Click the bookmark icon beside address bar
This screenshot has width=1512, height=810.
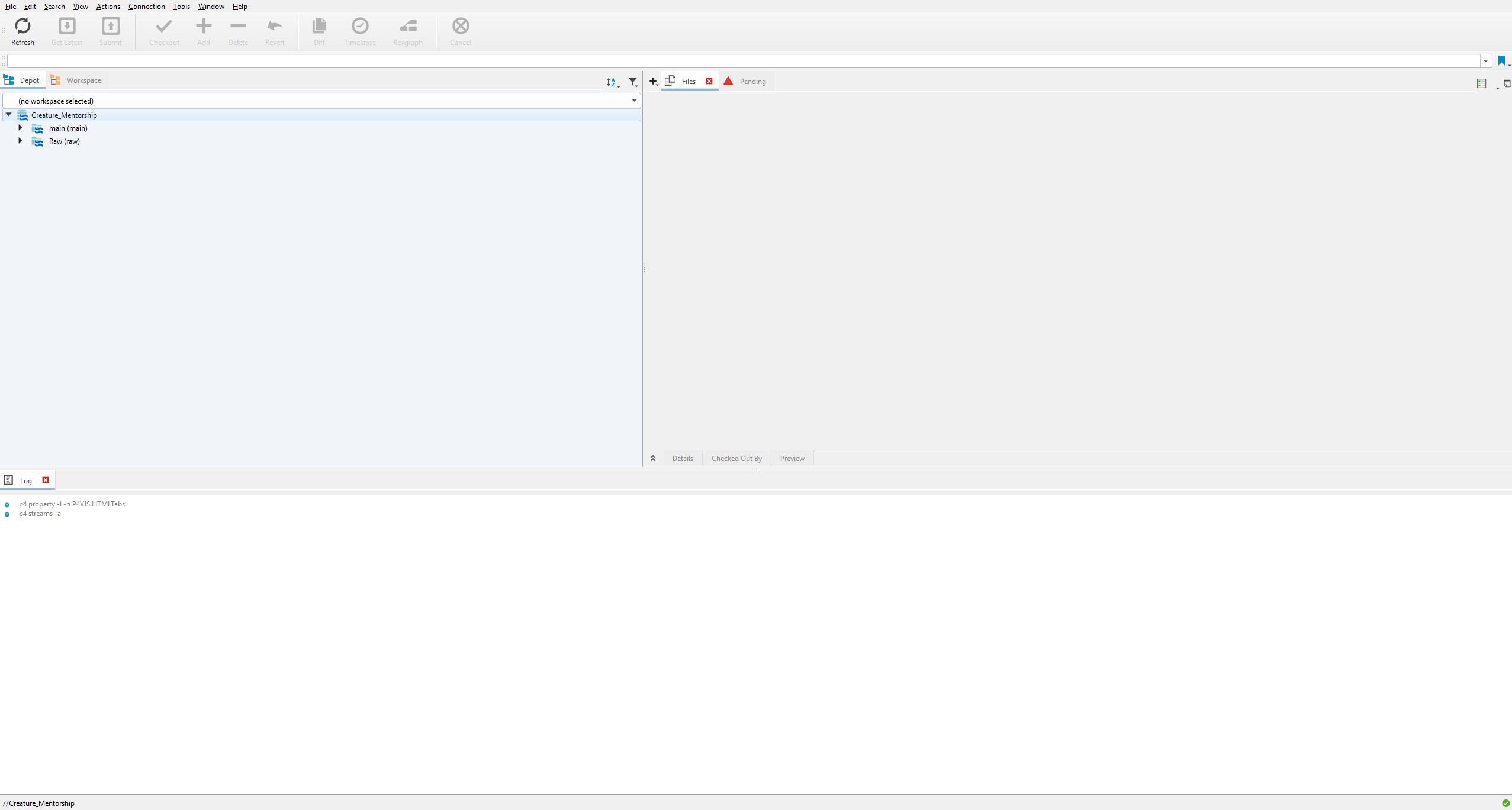click(x=1501, y=60)
